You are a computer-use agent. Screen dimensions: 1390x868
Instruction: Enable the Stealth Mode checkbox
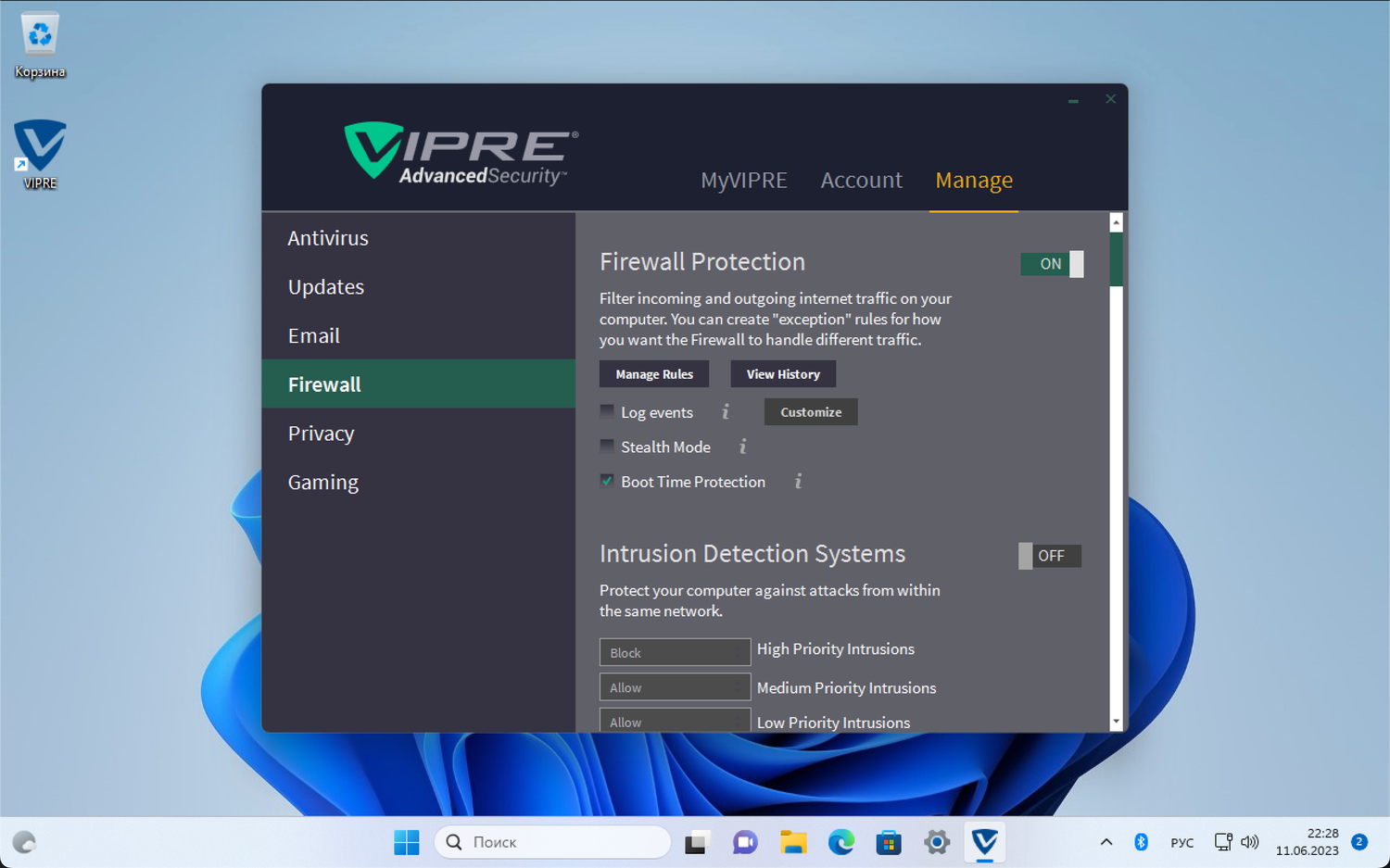607,446
